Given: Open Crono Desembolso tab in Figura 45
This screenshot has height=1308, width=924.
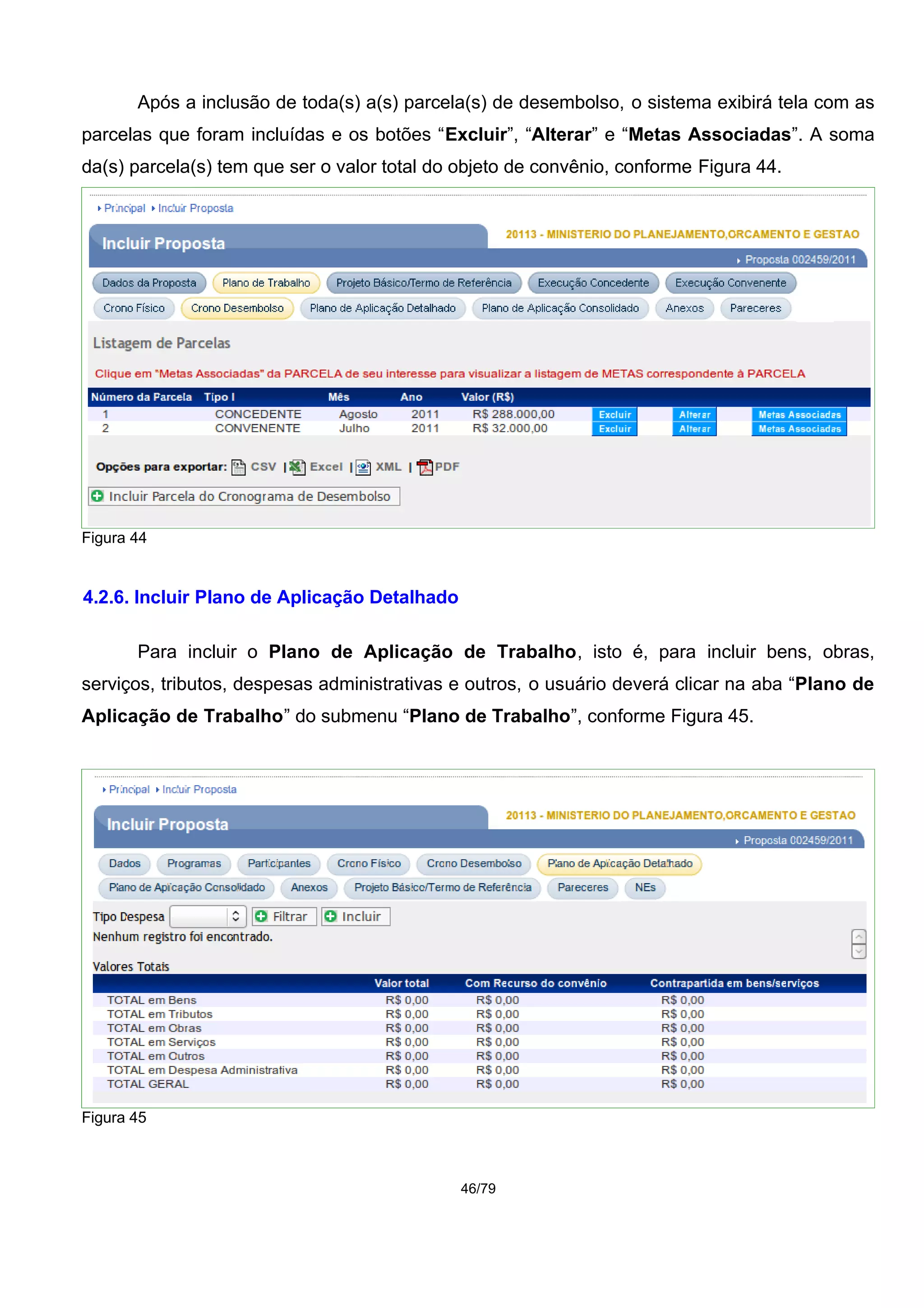Looking at the screenshot, I should click(x=474, y=863).
